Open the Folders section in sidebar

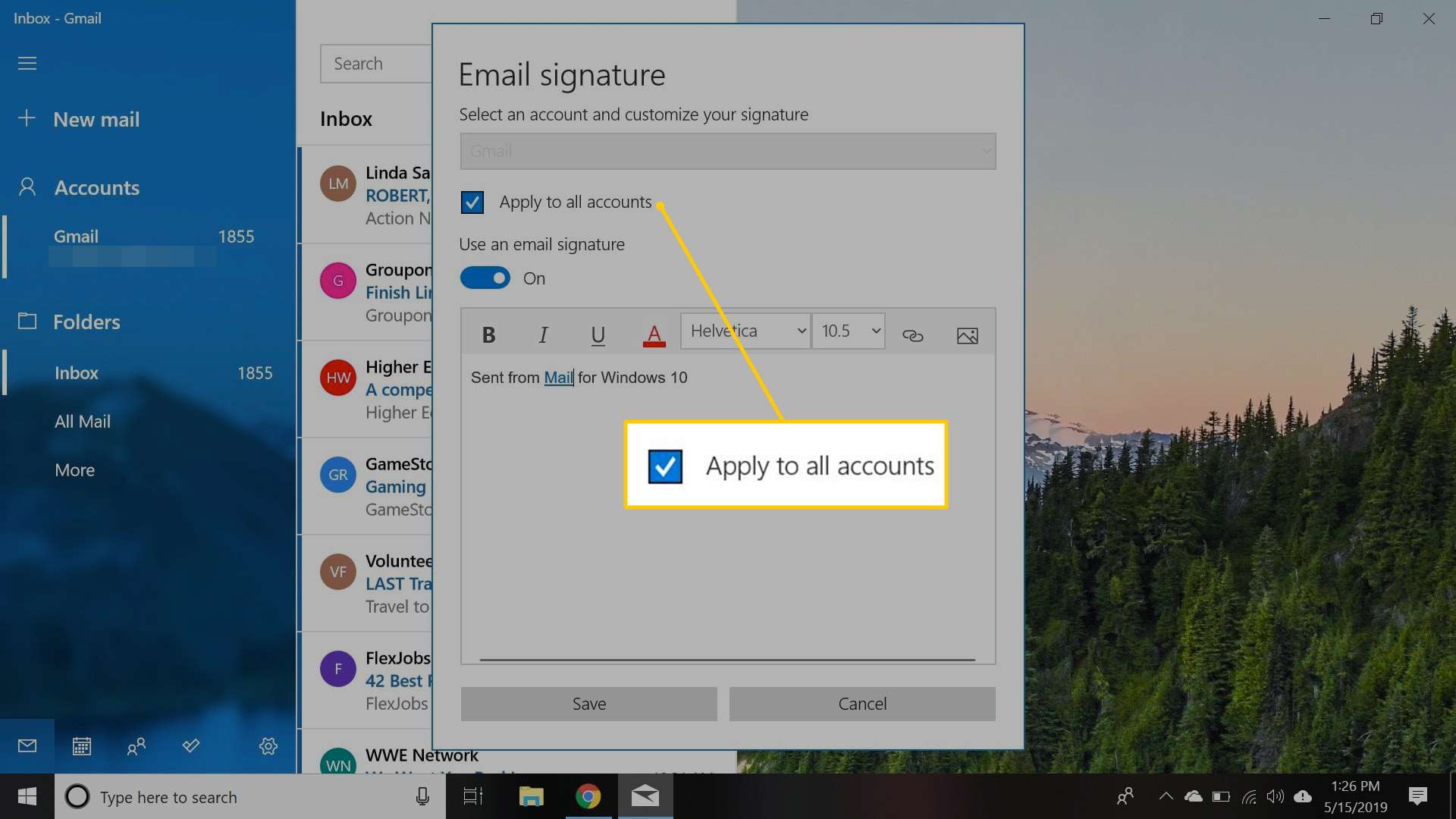coord(87,321)
